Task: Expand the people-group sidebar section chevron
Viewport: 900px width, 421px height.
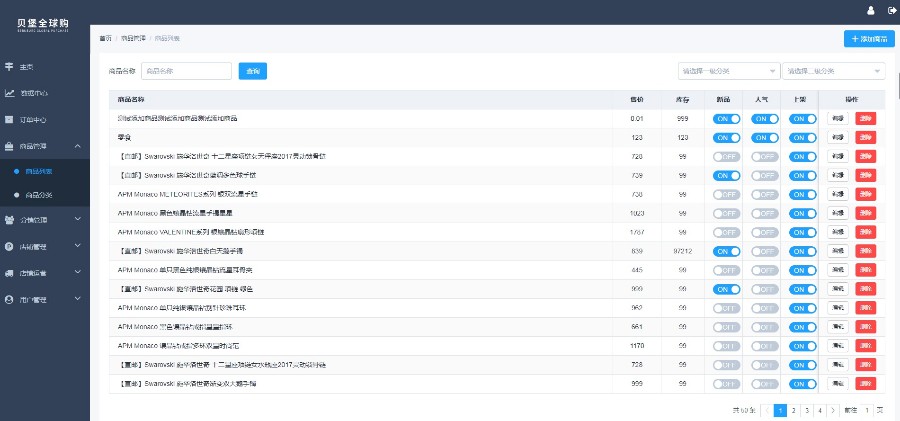Action: tap(78, 219)
